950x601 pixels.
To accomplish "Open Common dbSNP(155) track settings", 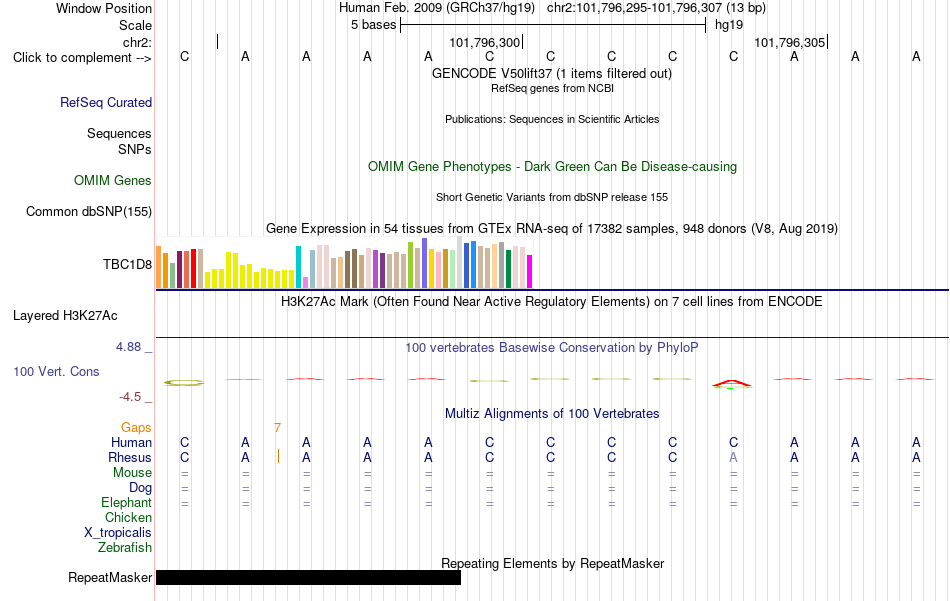I will [x=89, y=211].
